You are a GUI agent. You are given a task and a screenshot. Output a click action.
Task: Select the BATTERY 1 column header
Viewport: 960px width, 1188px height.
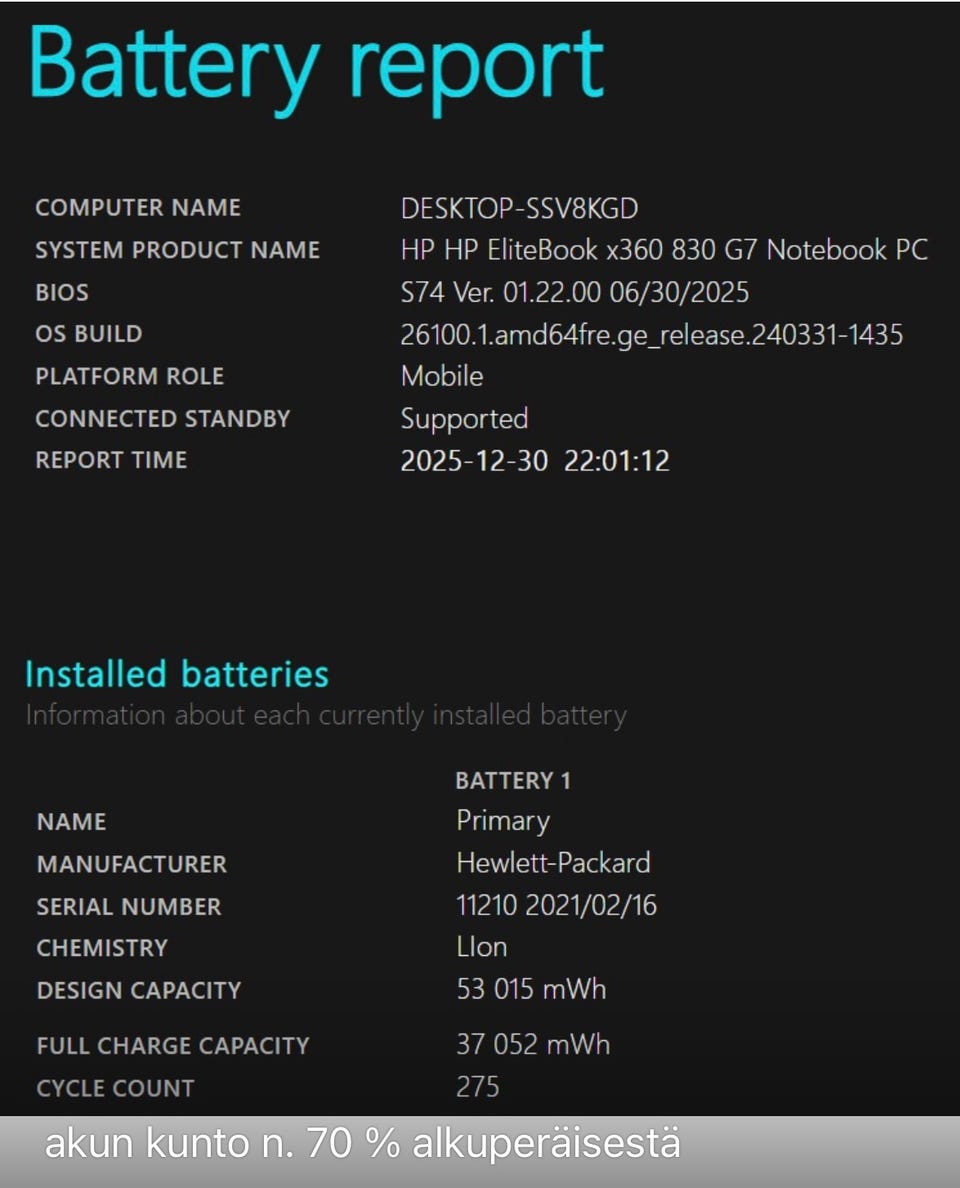point(512,780)
